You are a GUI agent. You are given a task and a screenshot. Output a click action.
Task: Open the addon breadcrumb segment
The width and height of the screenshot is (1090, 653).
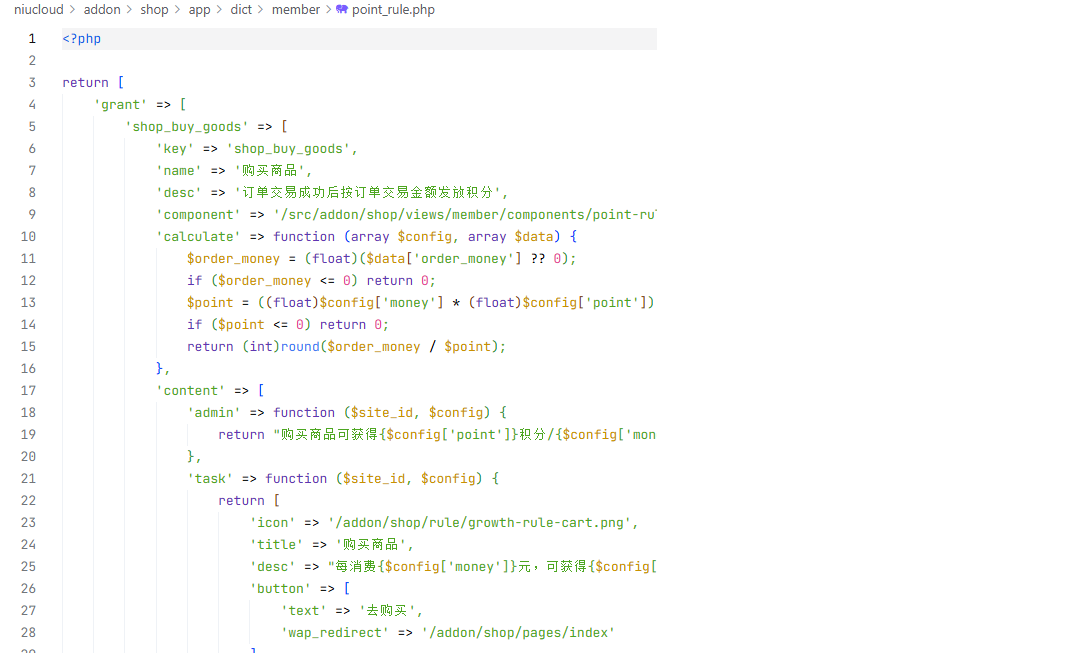(x=101, y=10)
